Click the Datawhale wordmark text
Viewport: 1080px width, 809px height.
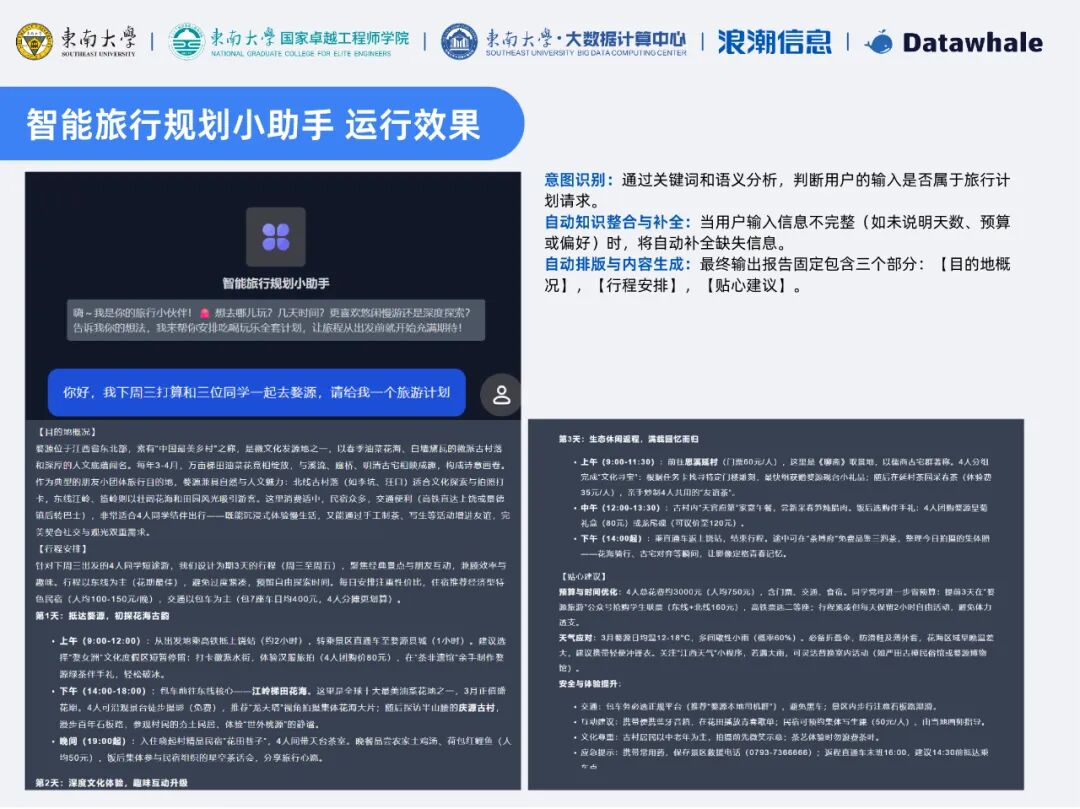pyautogui.click(x=972, y=42)
